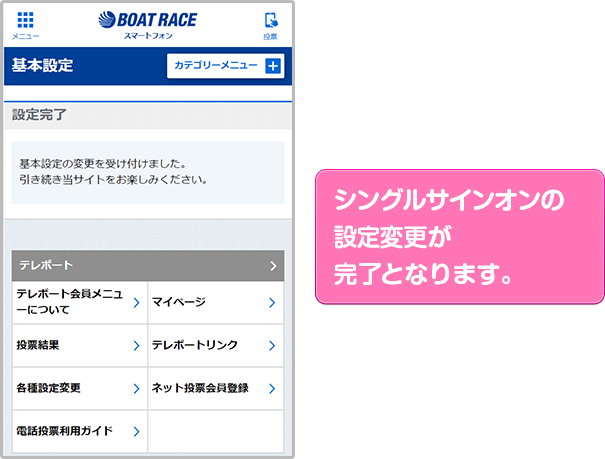
Task: Click the arrow beside マイページ
Action: coord(271,302)
